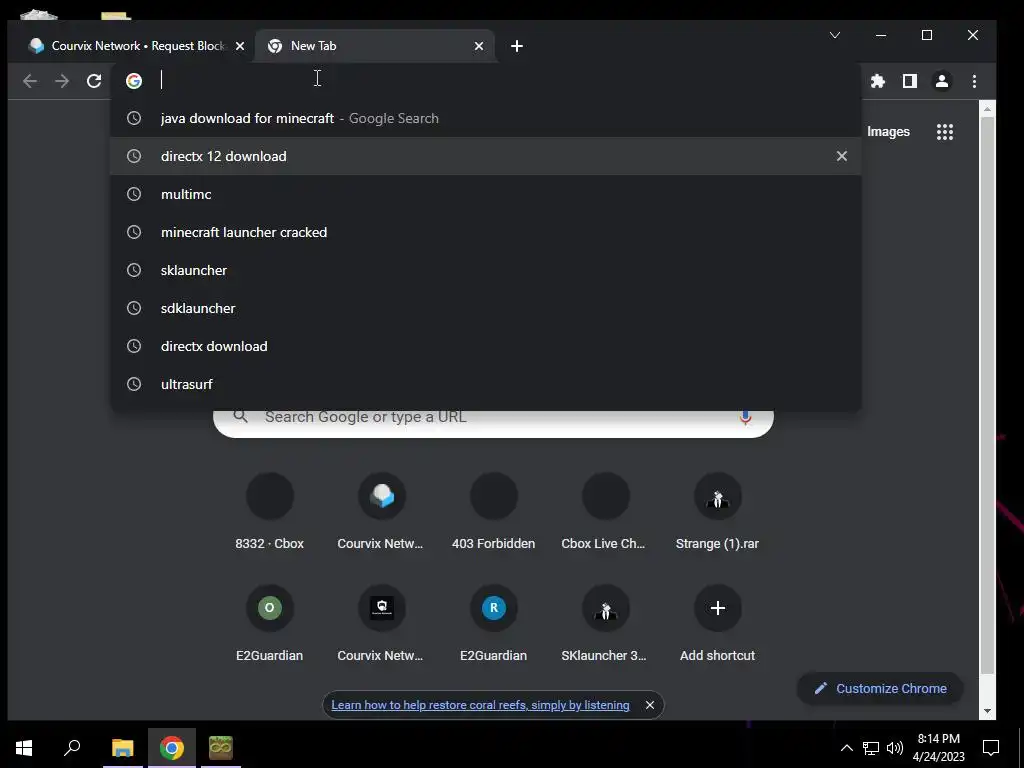
Task: Open the Windows Start menu
Action: [x=24, y=748]
